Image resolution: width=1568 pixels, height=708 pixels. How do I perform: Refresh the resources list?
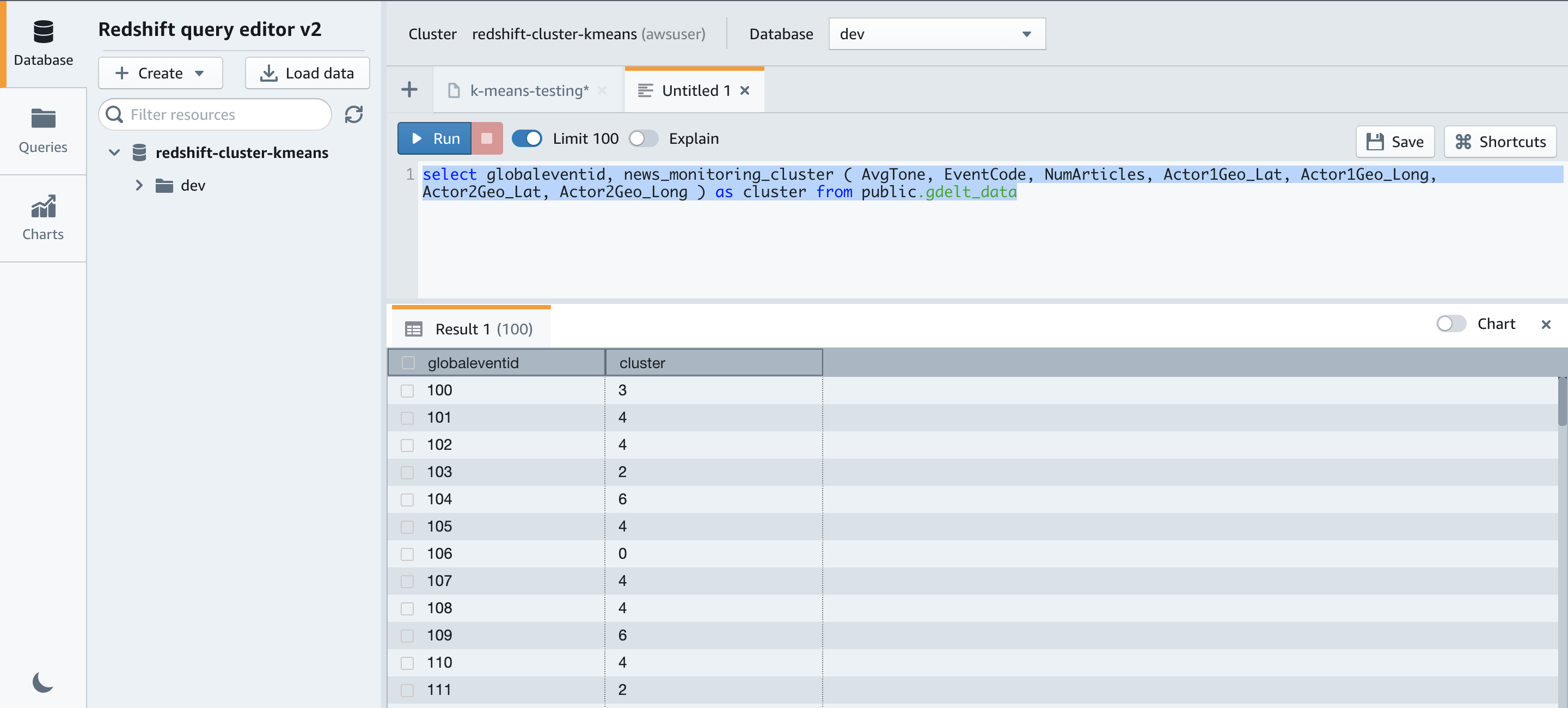click(x=354, y=114)
